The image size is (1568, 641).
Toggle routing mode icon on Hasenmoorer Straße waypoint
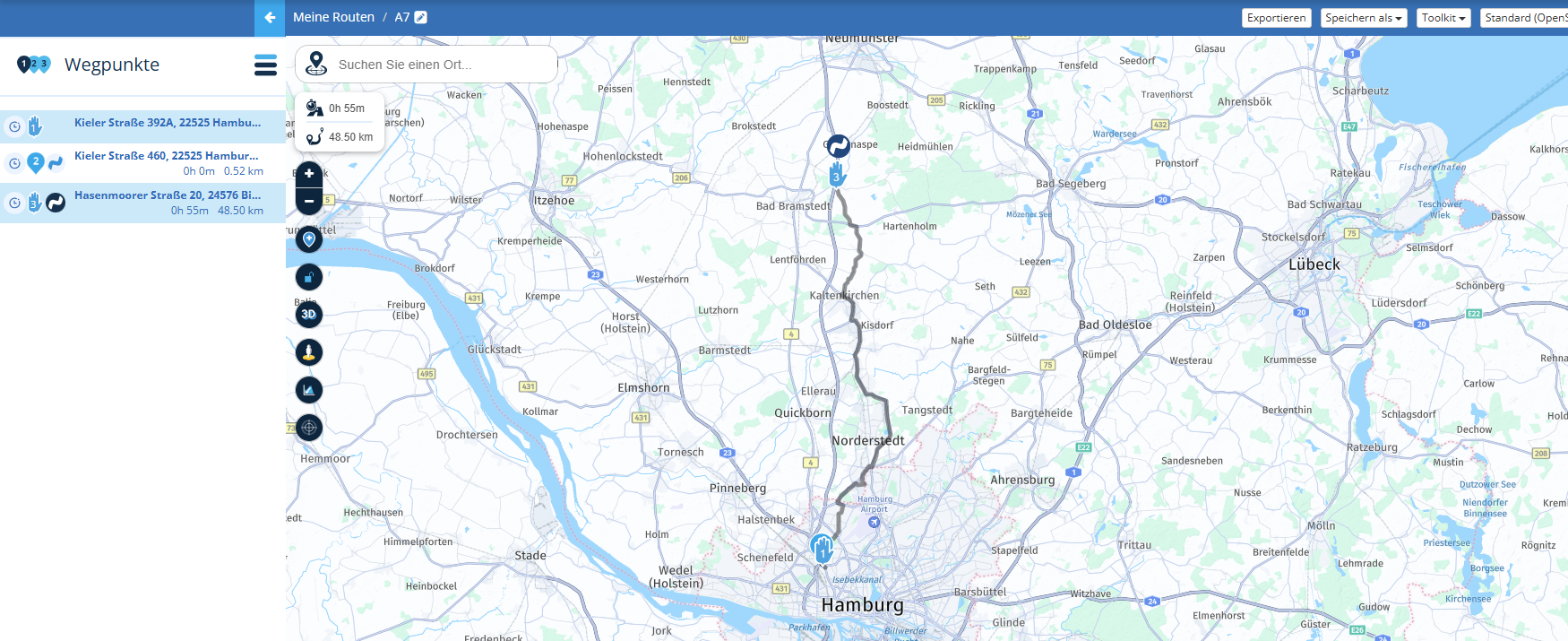(x=56, y=203)
